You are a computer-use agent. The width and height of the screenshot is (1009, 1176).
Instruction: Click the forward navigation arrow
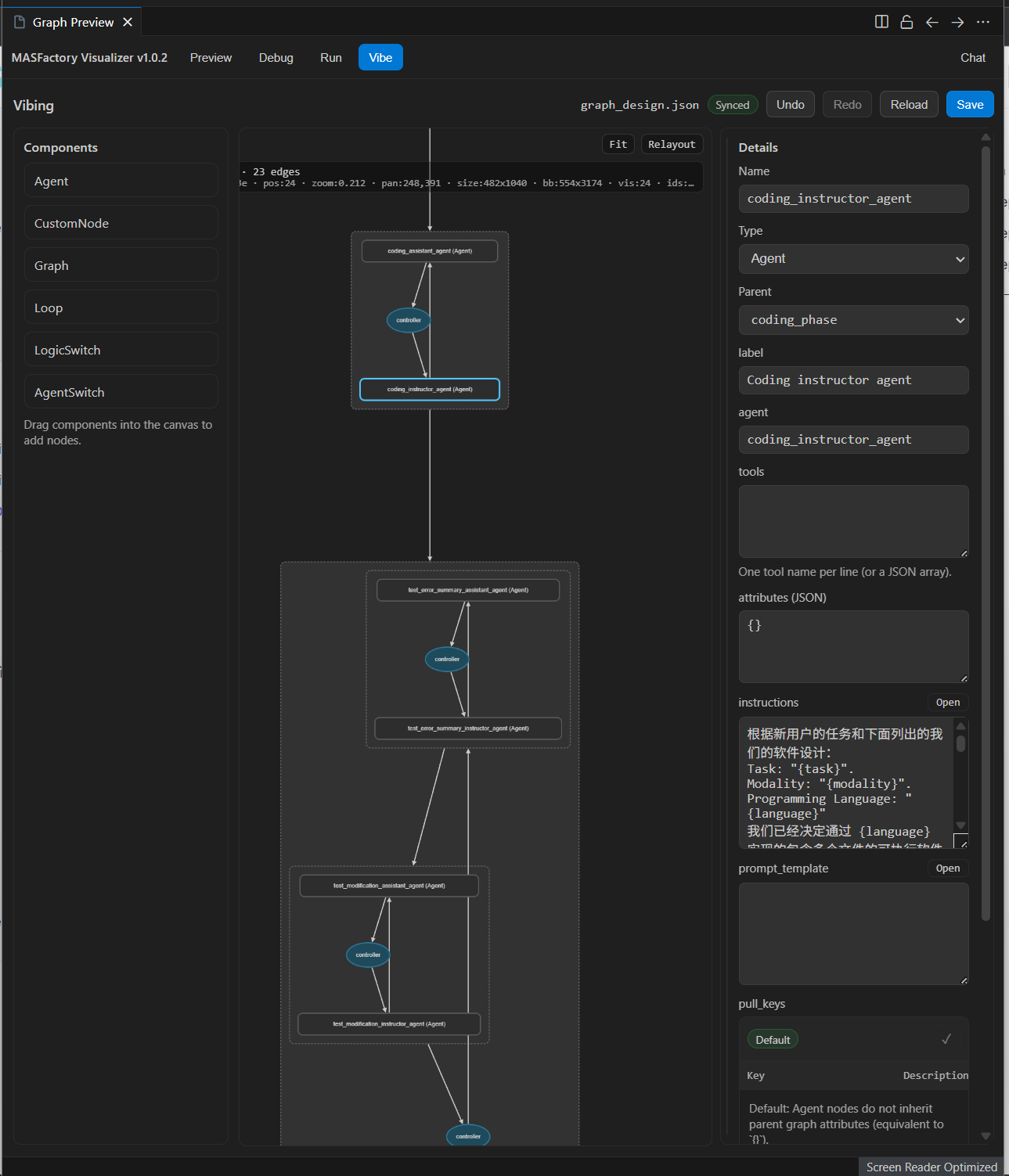[957, 22]
